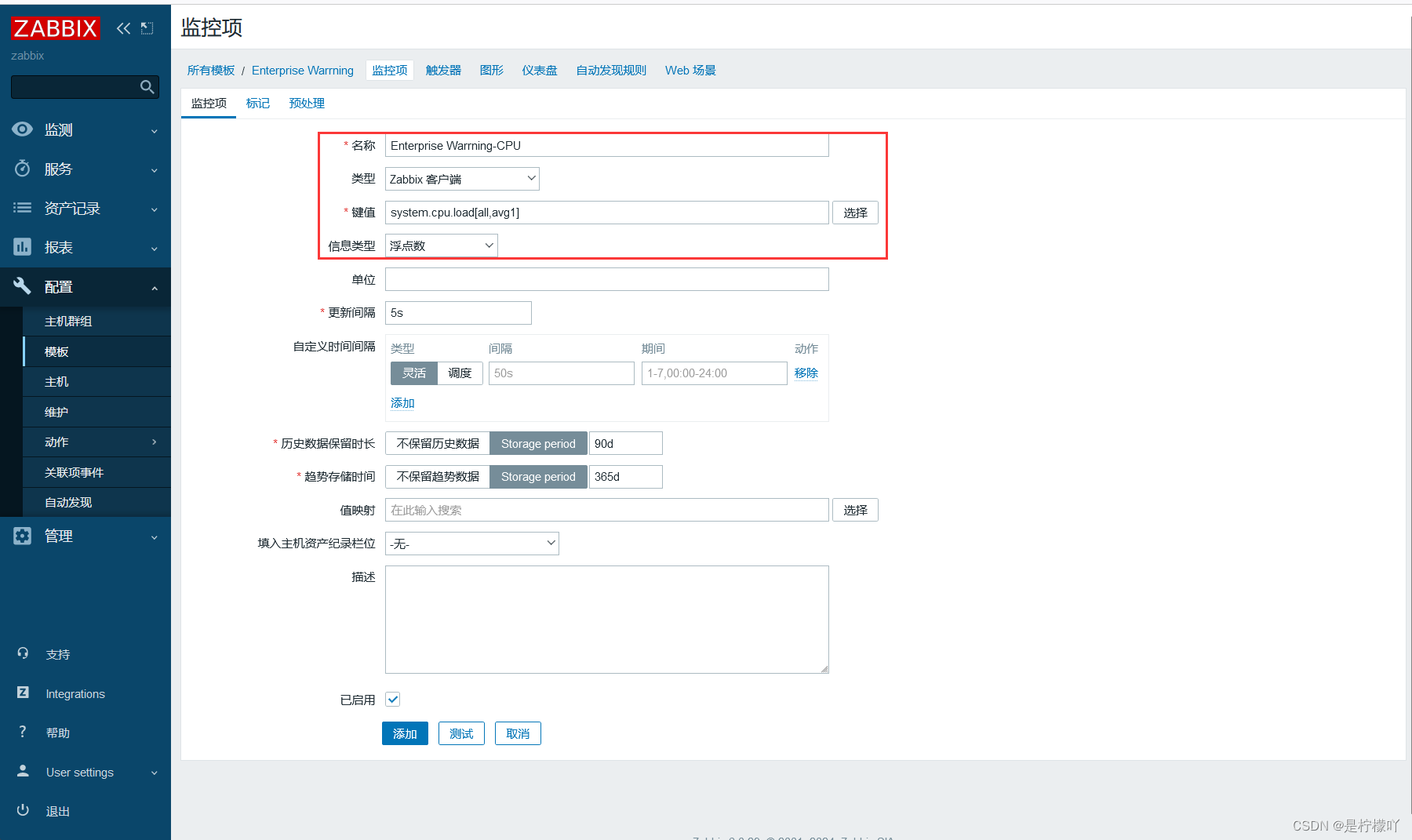Open 触发器 in template navigation
Screen dimensions: 1412x840
click(443, 70)
